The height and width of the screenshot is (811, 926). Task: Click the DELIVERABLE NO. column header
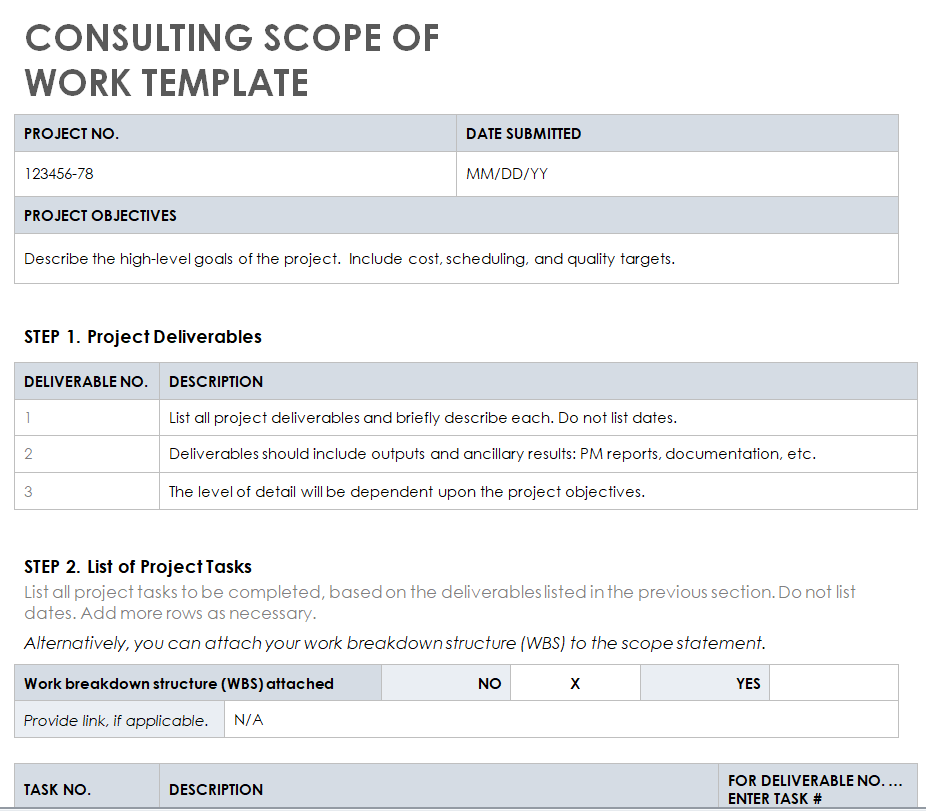[86, 382]
